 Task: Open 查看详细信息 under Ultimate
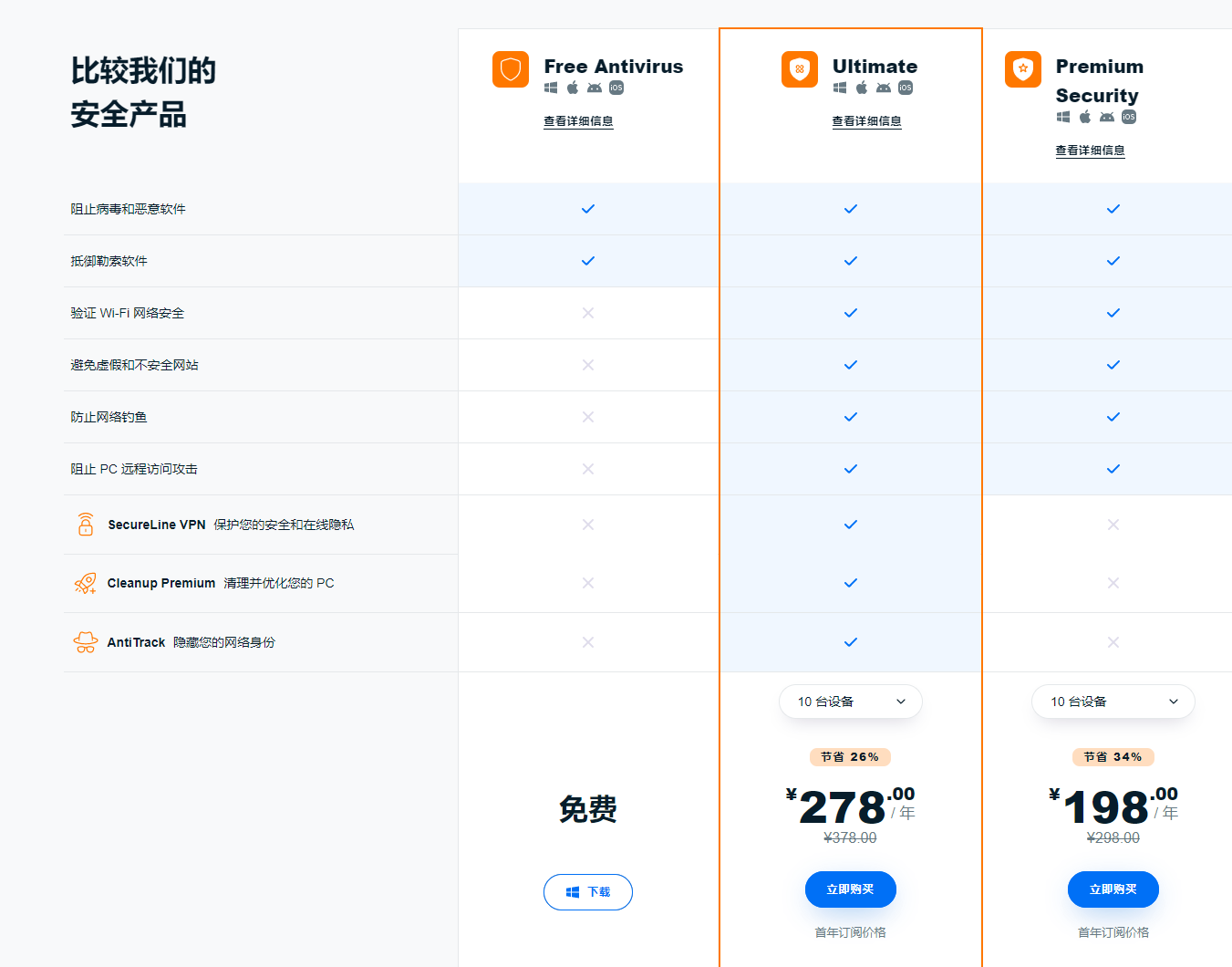(x=867, y=121)
